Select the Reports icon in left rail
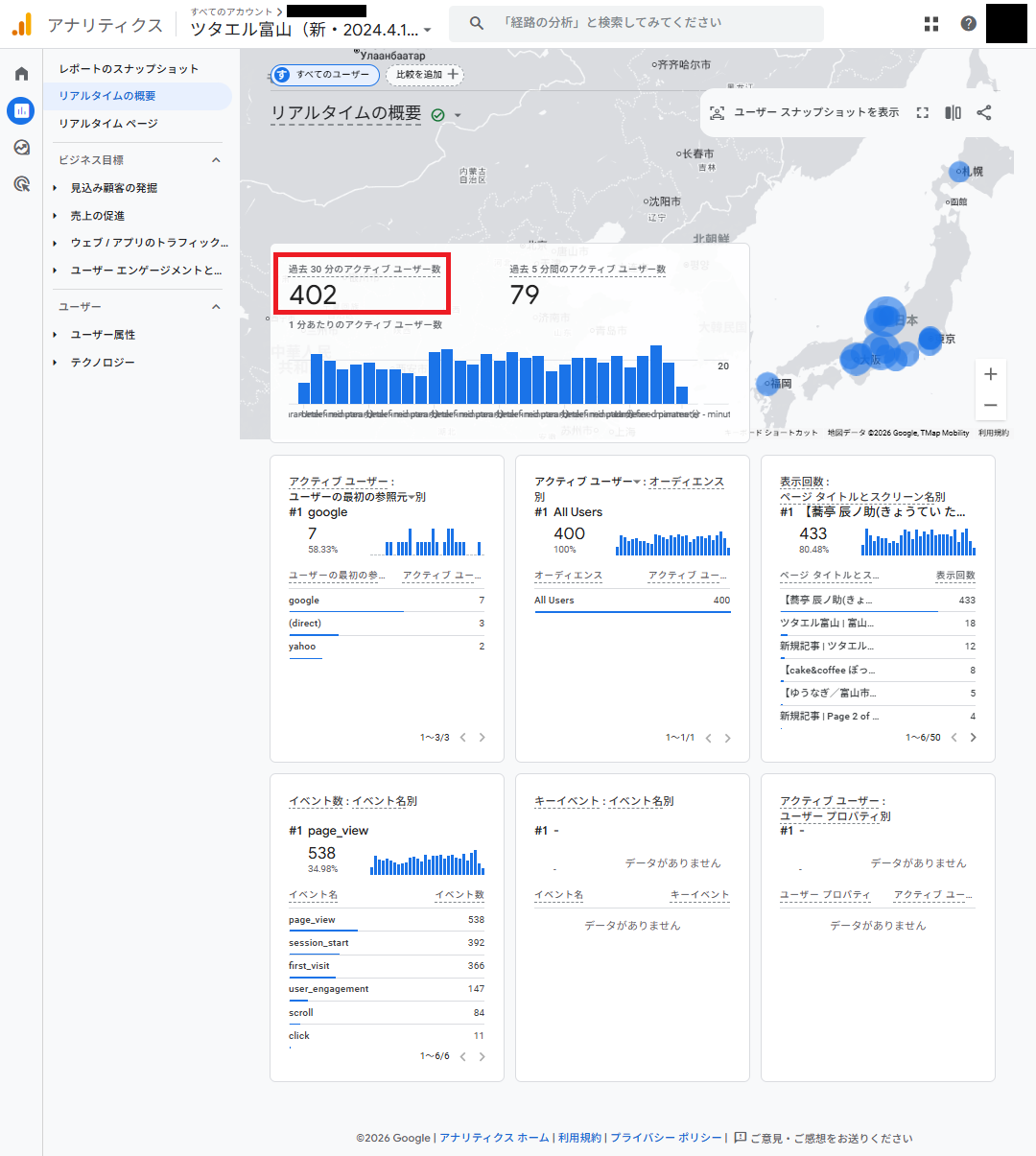The width and height of the screenshot is (1036, 1156). tap(21, 110)
